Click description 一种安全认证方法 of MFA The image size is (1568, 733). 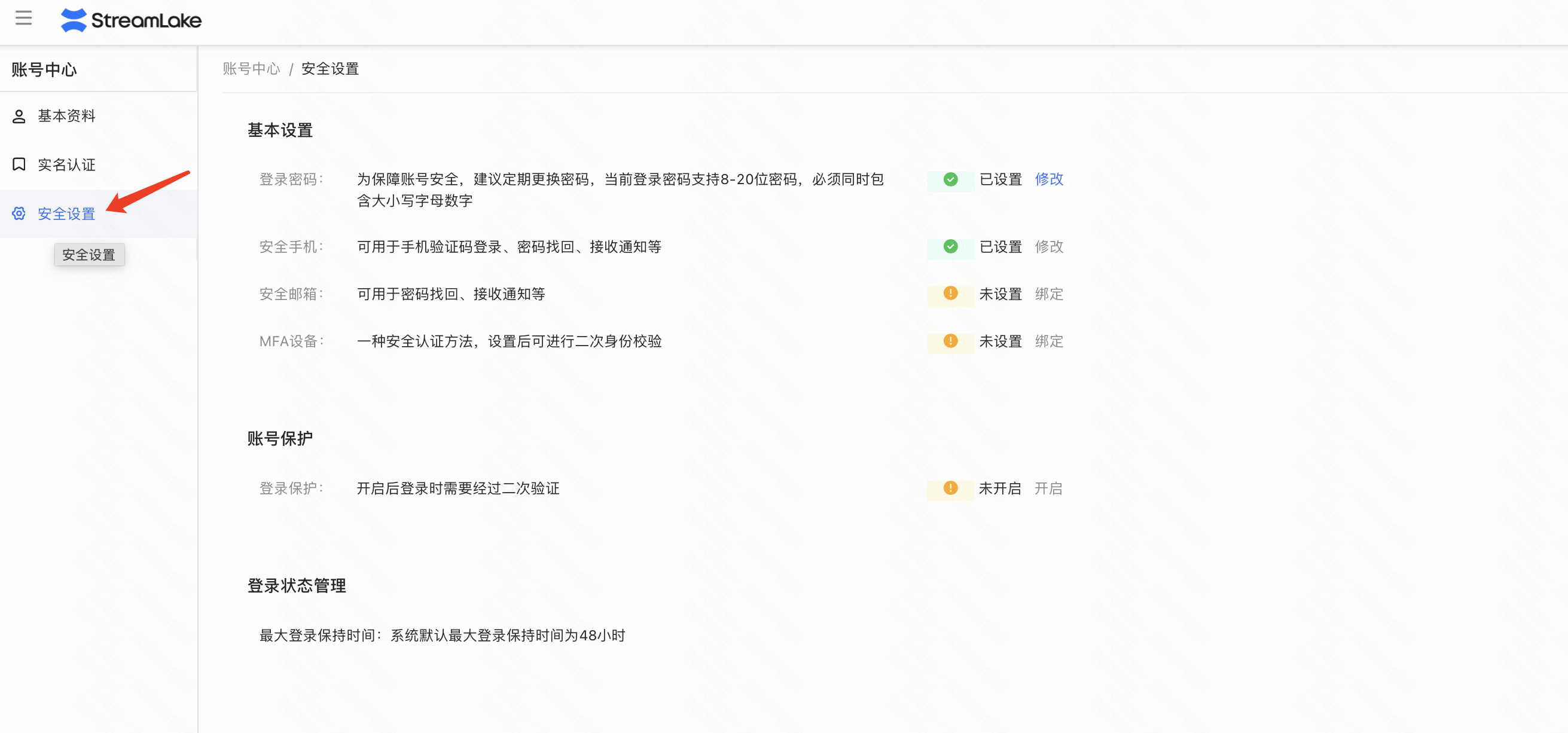[509, 341]
